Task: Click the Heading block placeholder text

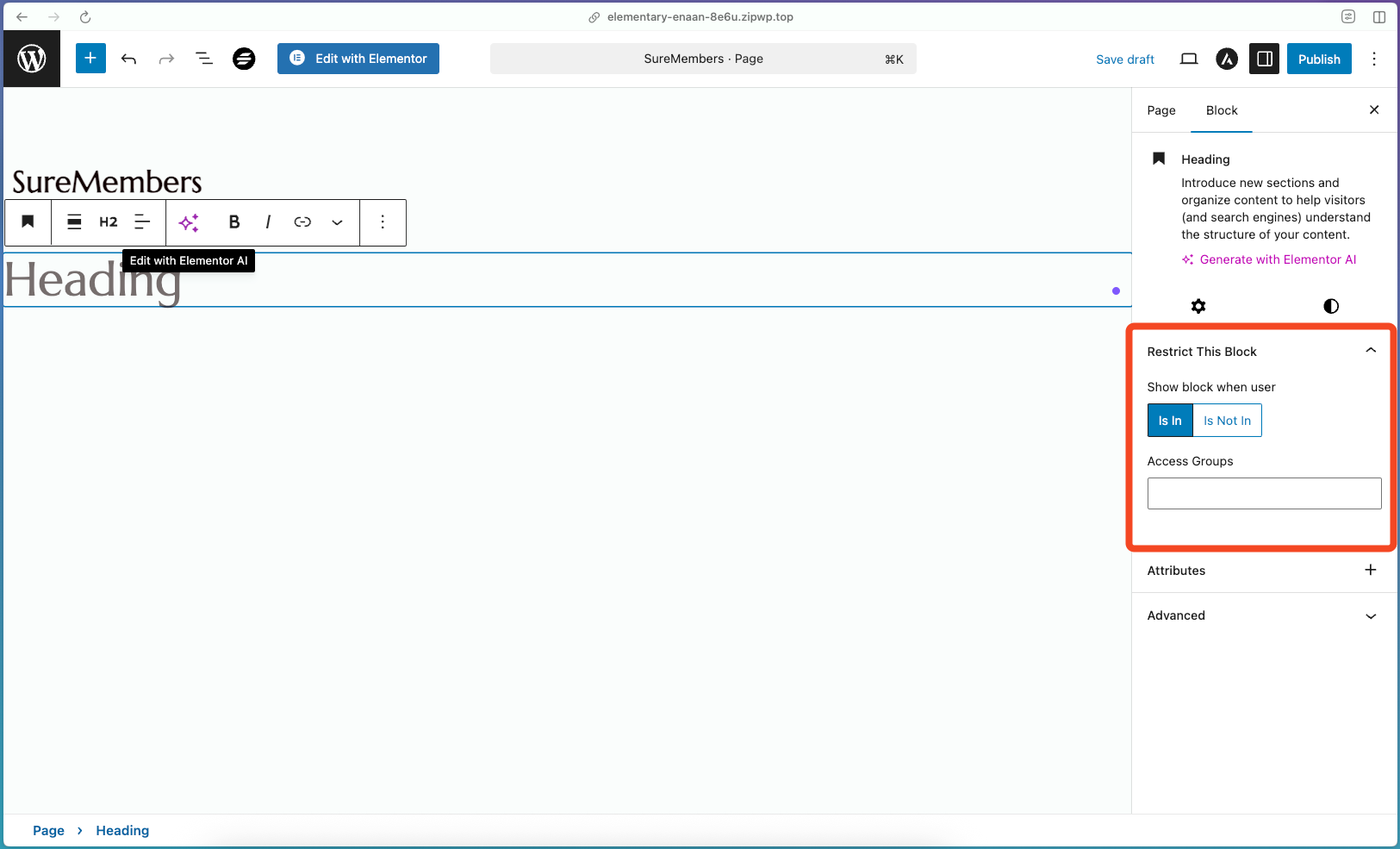Action: (93, 280)
